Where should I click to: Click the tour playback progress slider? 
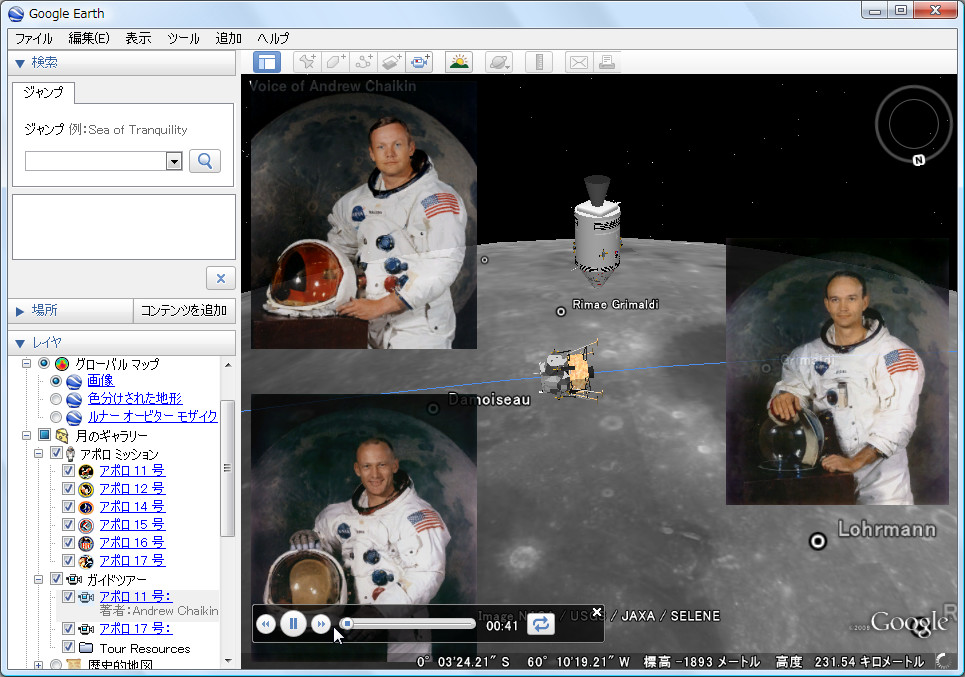point(408,624)
